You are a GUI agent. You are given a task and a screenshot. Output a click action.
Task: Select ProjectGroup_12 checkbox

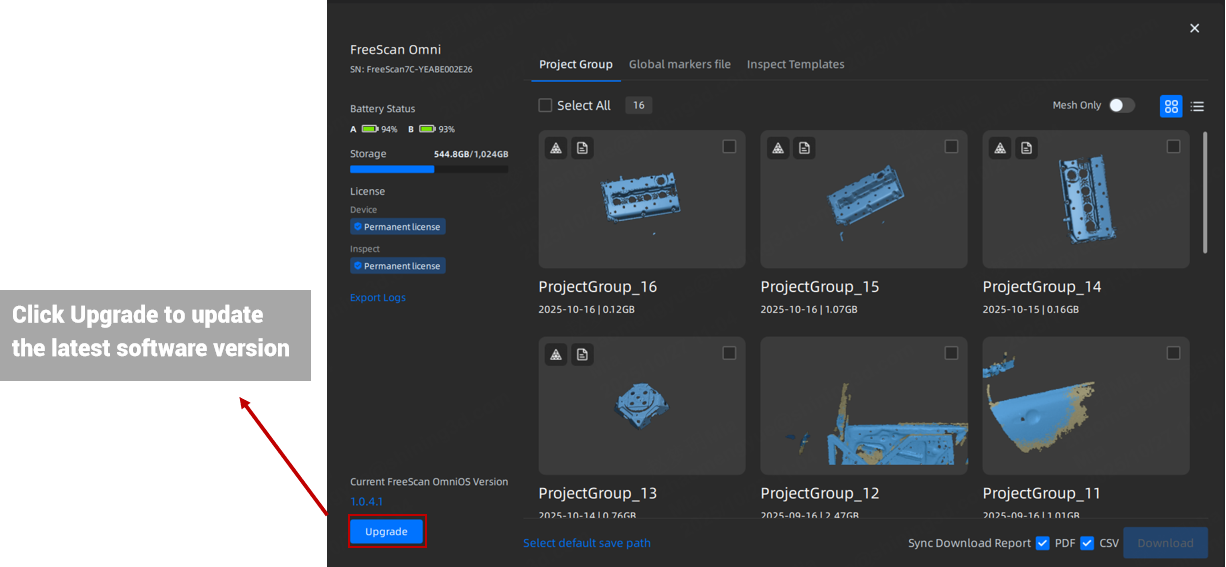click(951, 353)
